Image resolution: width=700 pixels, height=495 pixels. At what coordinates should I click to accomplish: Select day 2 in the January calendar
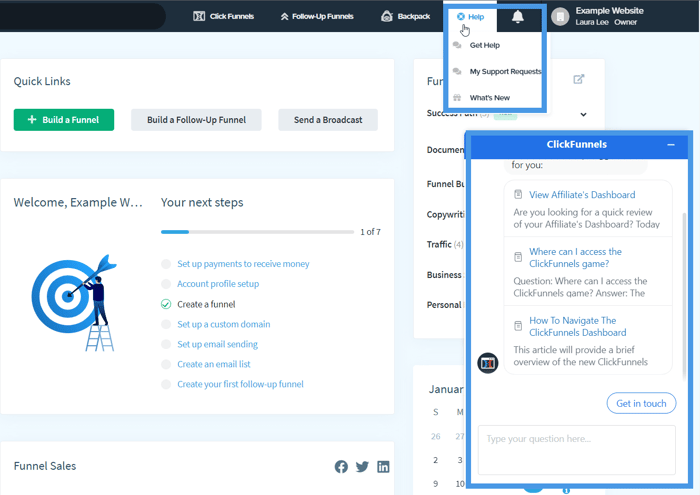435,460
